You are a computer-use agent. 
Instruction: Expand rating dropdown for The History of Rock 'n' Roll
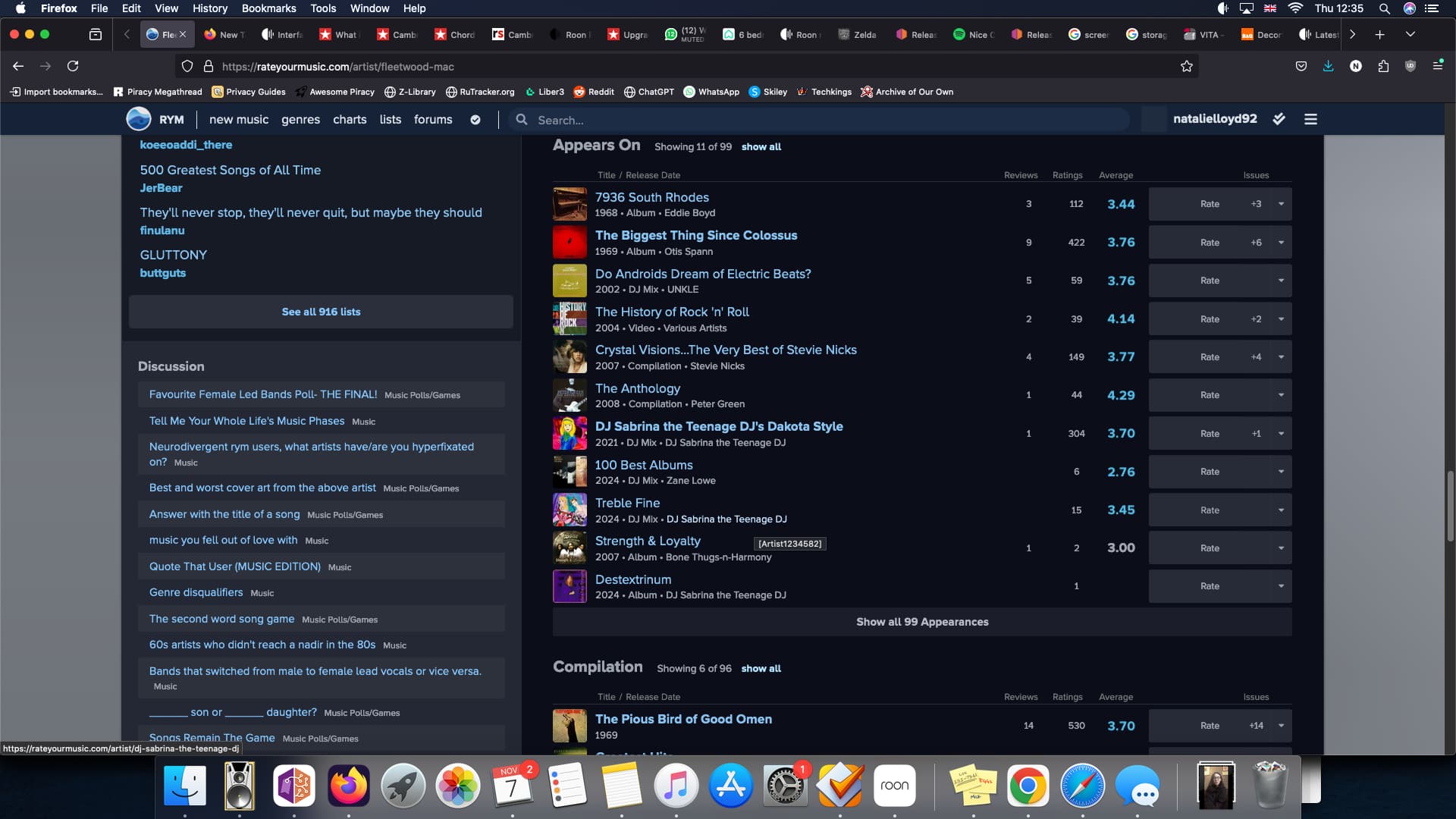1281,319
